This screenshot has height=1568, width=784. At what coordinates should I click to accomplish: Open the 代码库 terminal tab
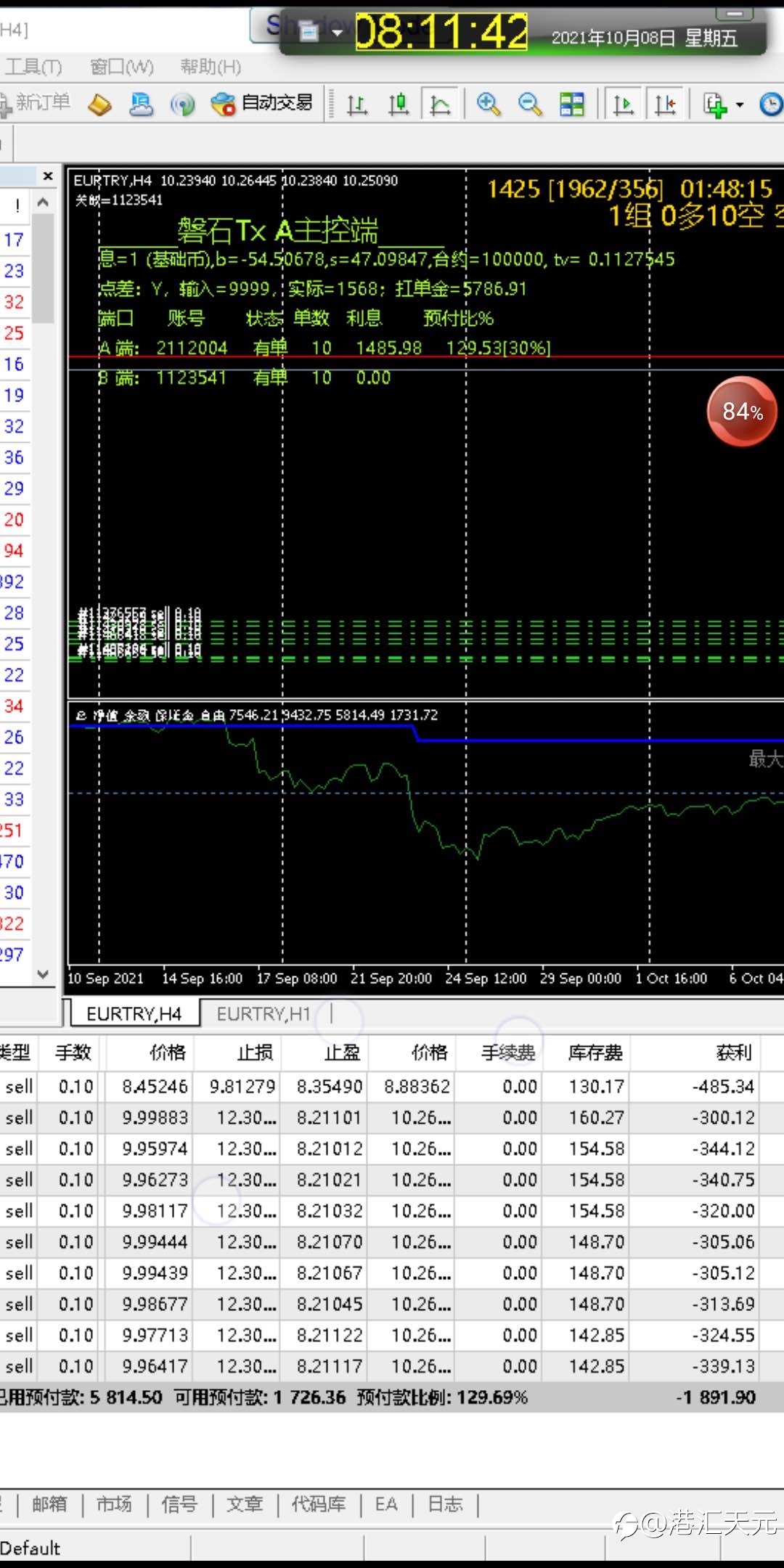click(319, 1504)
